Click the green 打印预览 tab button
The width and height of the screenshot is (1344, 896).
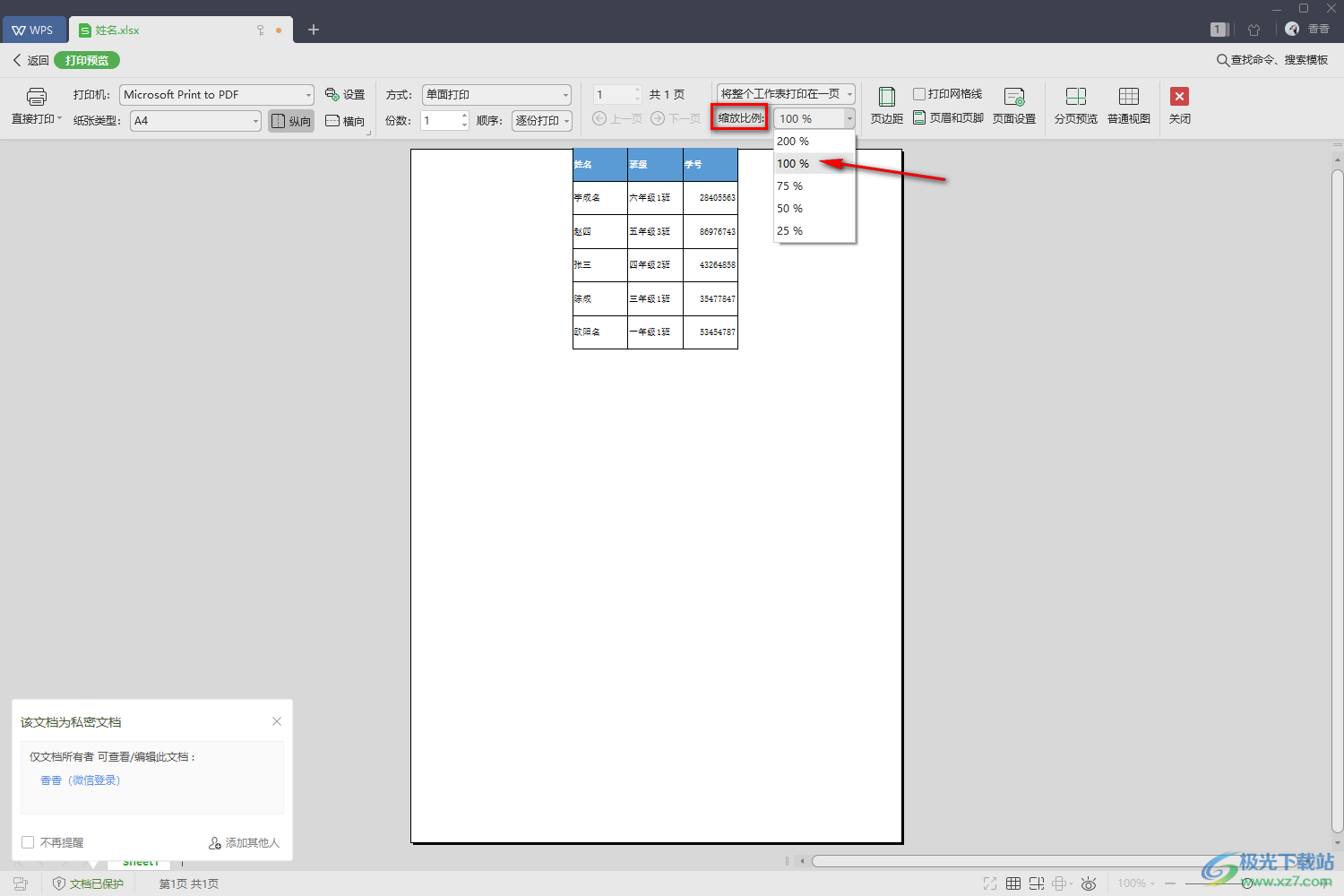coord(87,60)
